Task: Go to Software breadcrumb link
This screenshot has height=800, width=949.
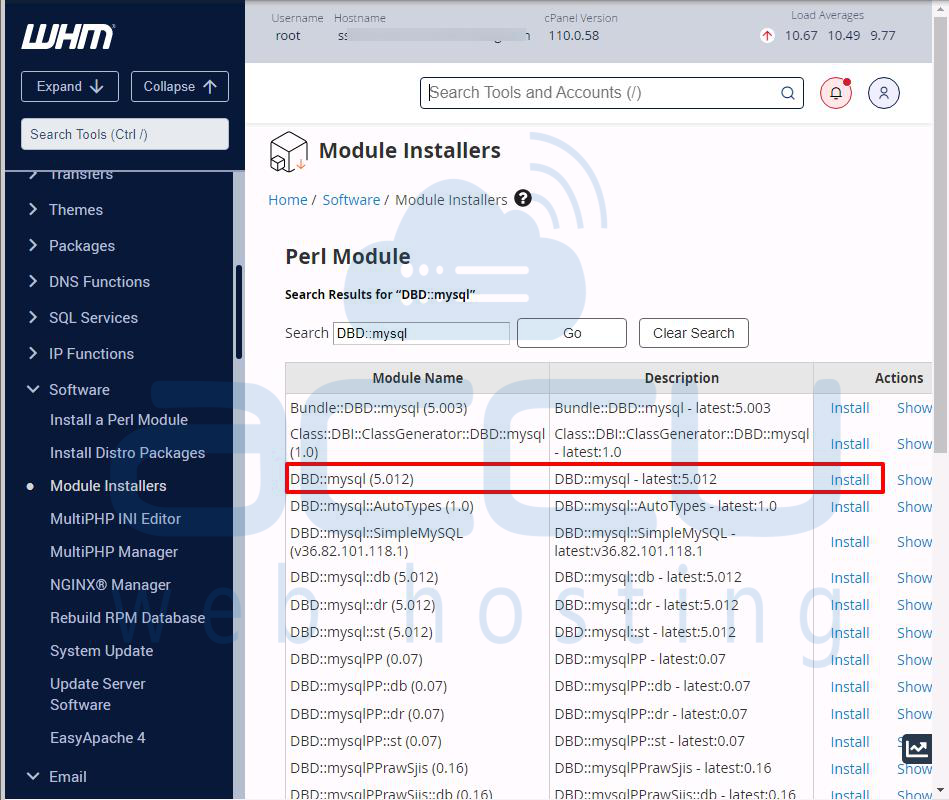Action: [x=351, y=200]
